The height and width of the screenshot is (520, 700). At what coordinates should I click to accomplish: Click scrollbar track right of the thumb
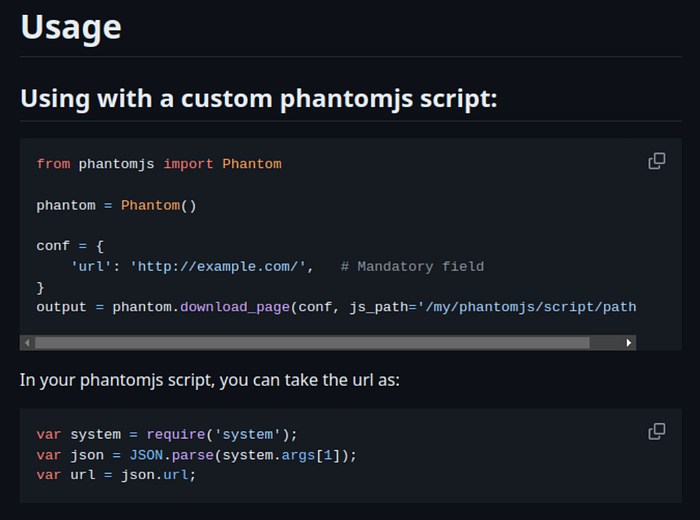point(605,343)
